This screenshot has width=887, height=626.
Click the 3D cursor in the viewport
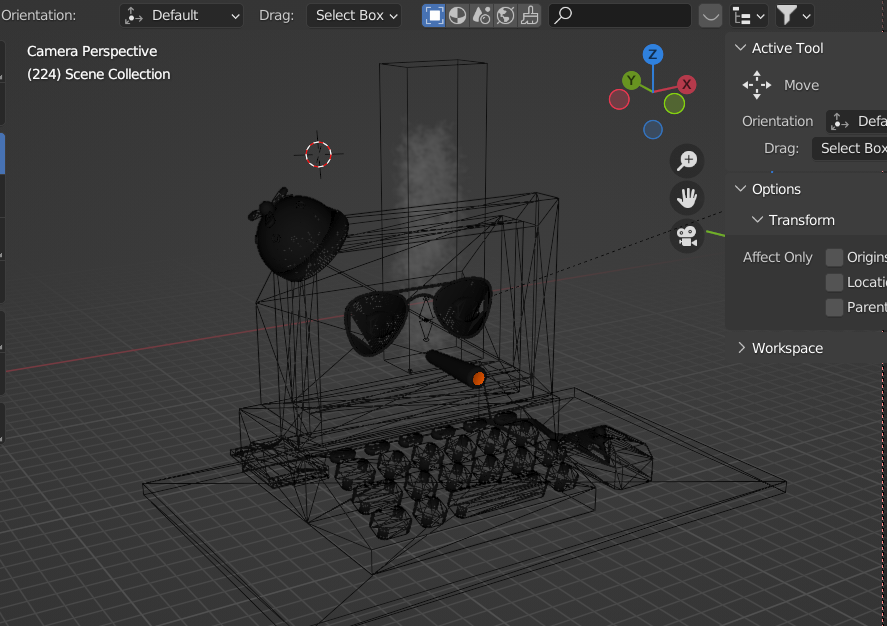(318, 154)
